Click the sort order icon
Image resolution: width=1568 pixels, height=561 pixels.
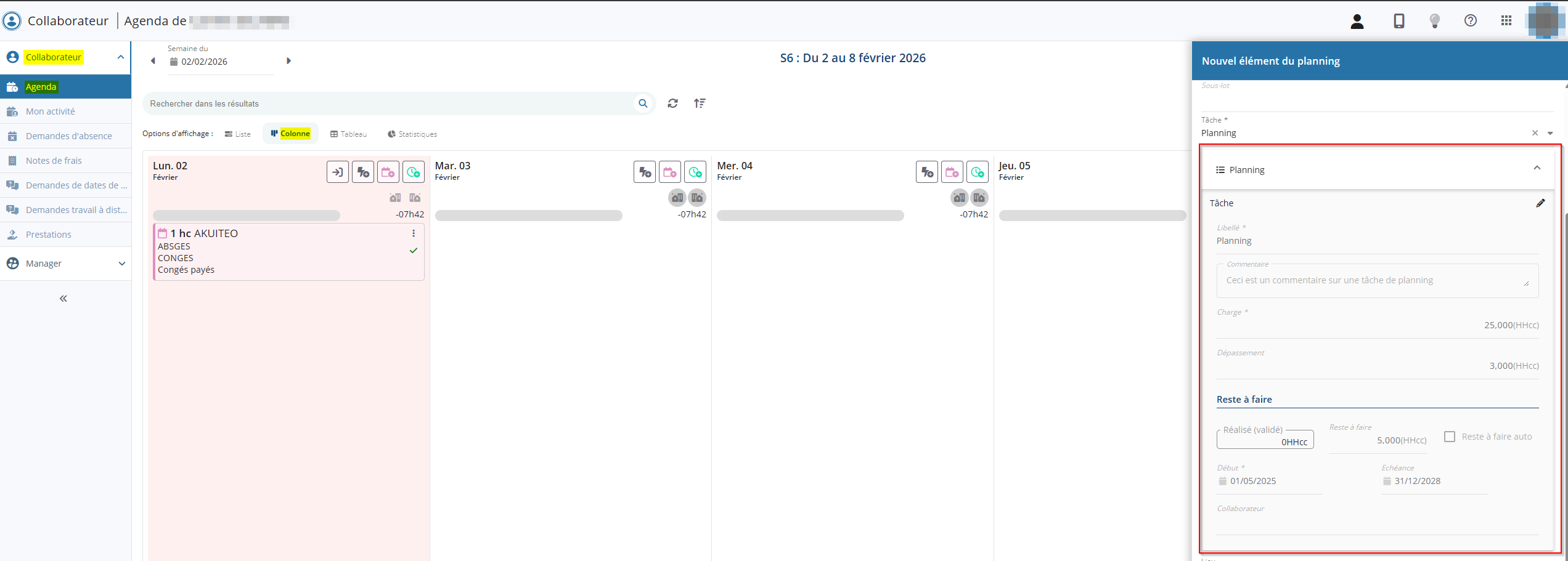pyautogui.click(x=700, y=103)
